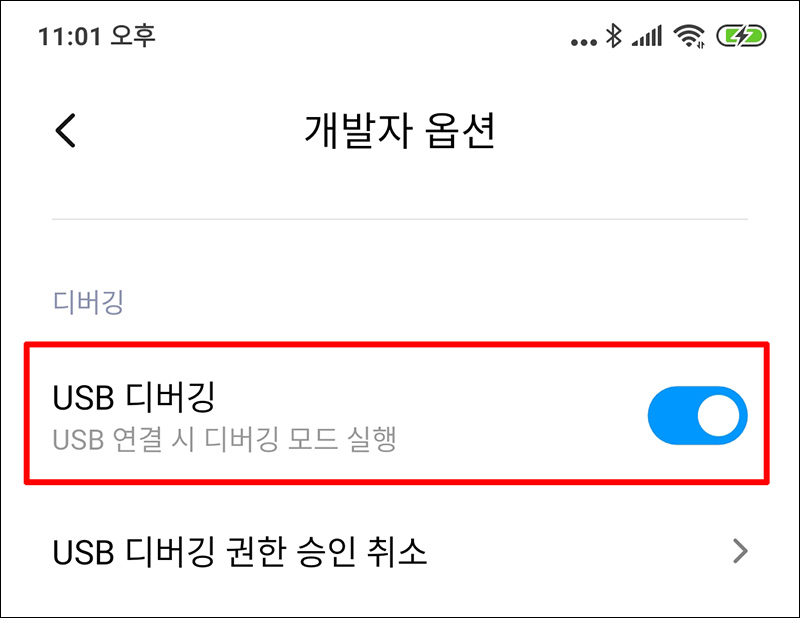Image resolution: width=800 pixels, height=618 pixels.
Task: Click the cellular signal bars icon
Action: click(x=646, y=36)
